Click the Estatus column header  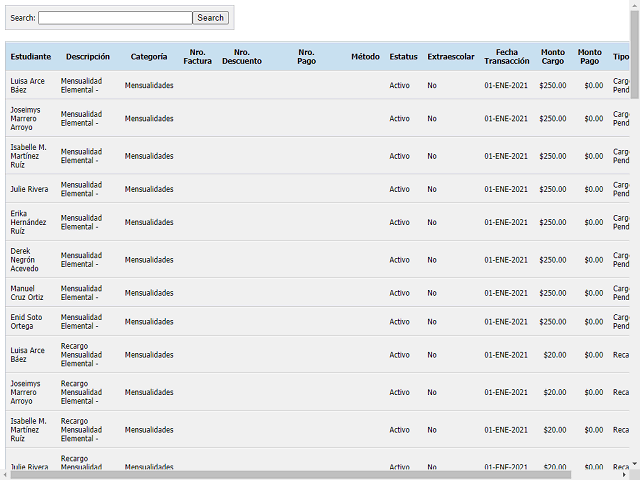403,57
